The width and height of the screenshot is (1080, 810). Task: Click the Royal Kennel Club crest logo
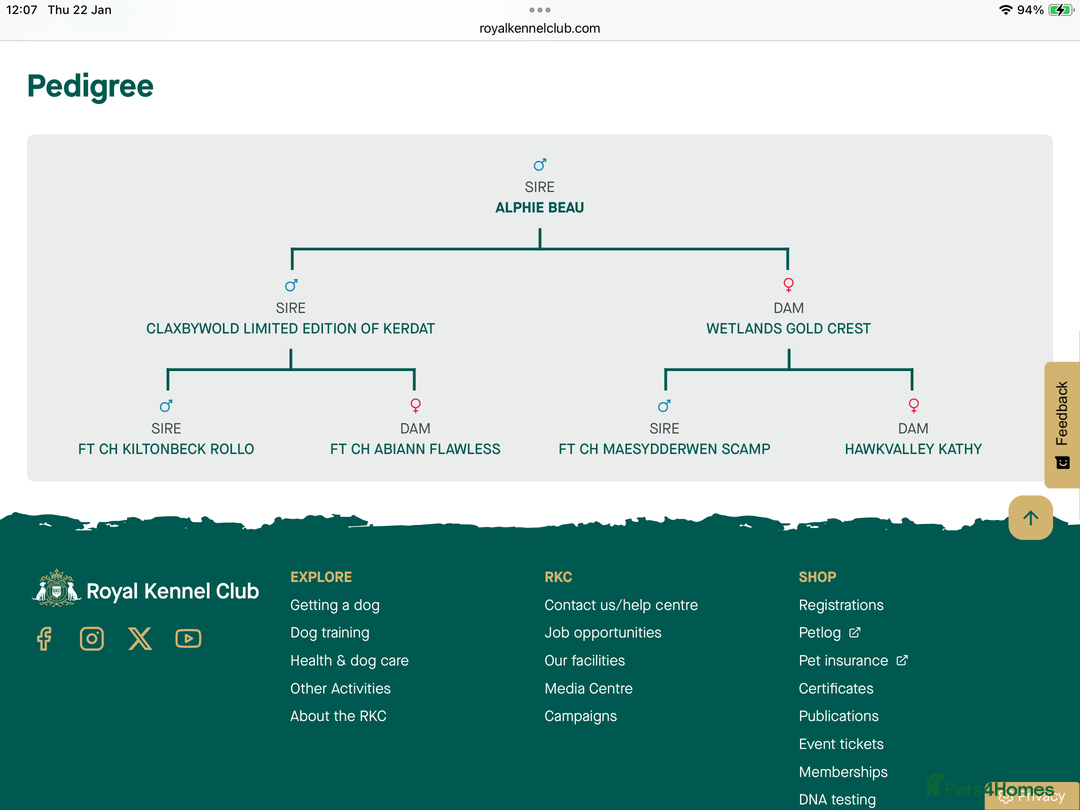point(57,589)
